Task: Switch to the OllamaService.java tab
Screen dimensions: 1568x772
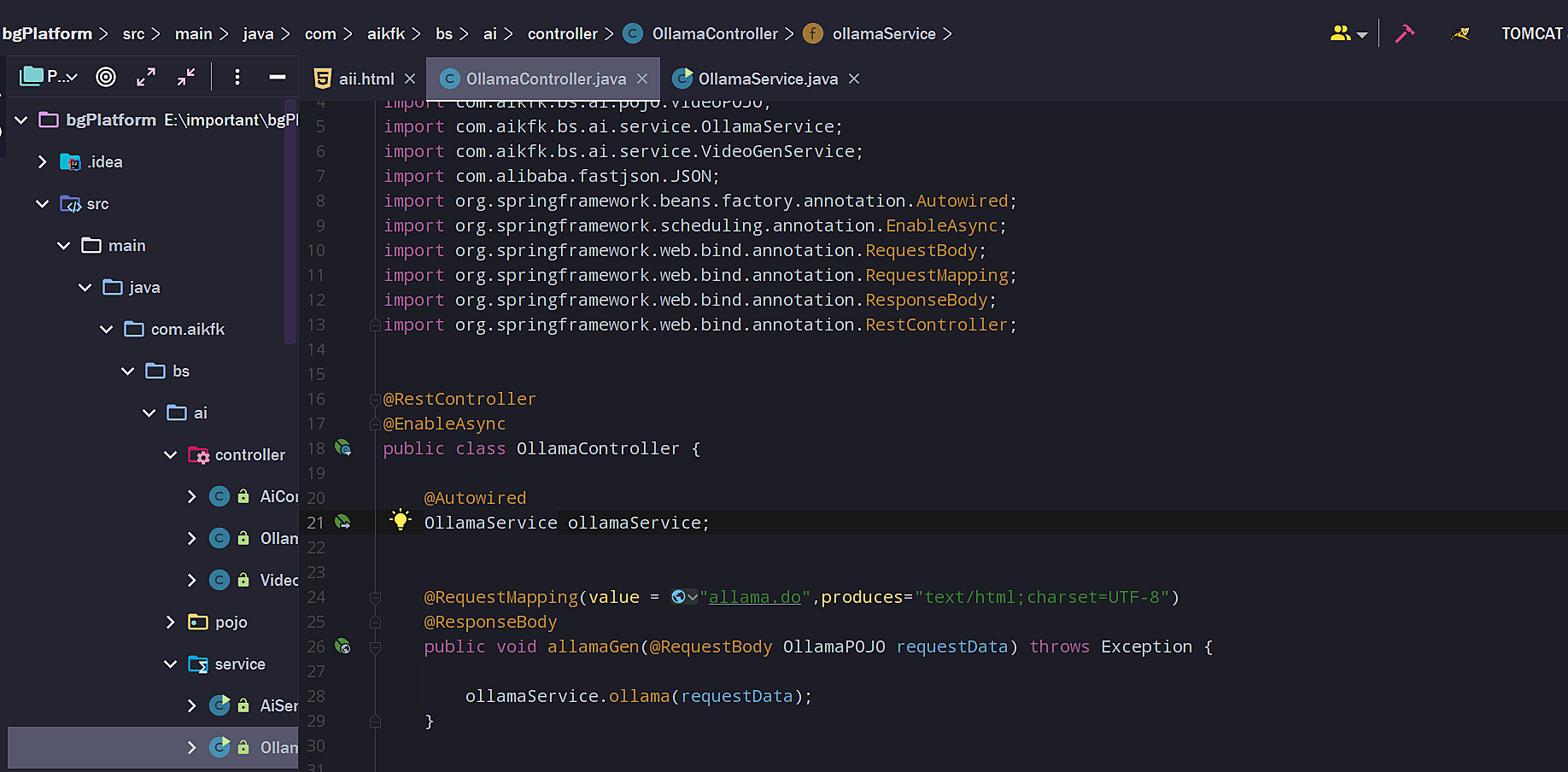Action: coord(767,79)
